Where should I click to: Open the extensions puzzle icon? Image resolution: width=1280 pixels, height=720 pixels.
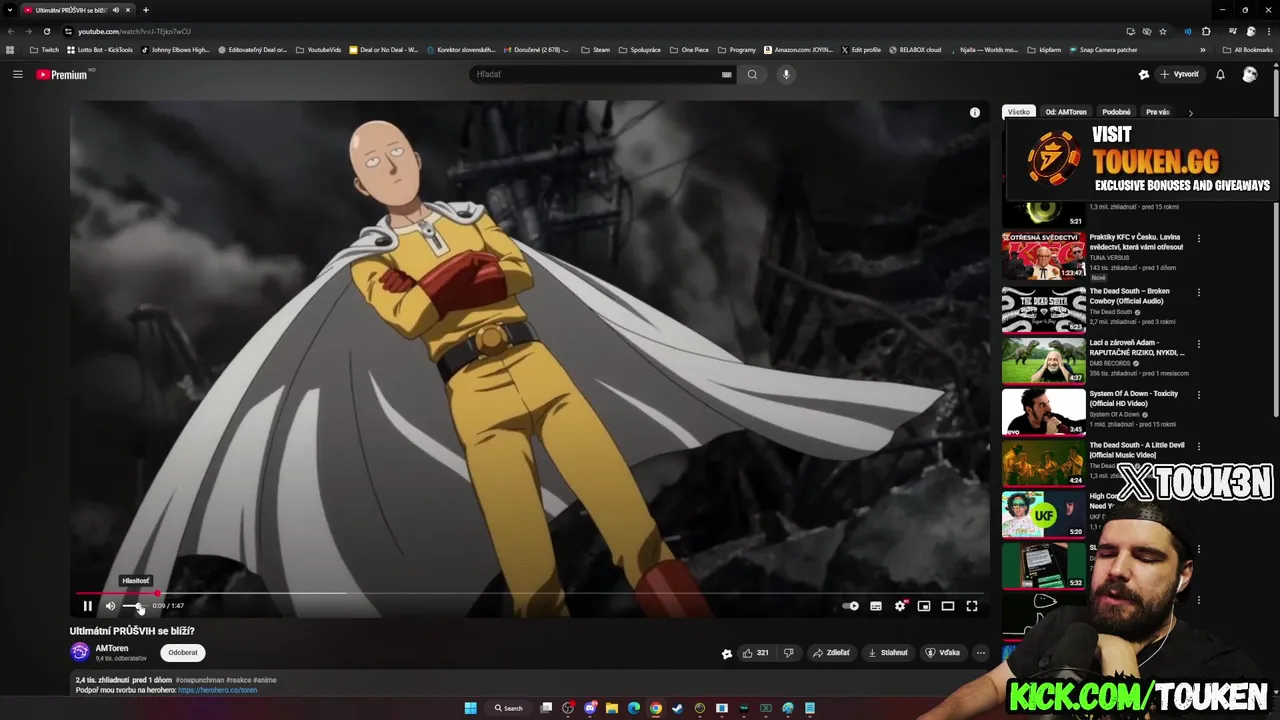click(x=1206, y=31)
